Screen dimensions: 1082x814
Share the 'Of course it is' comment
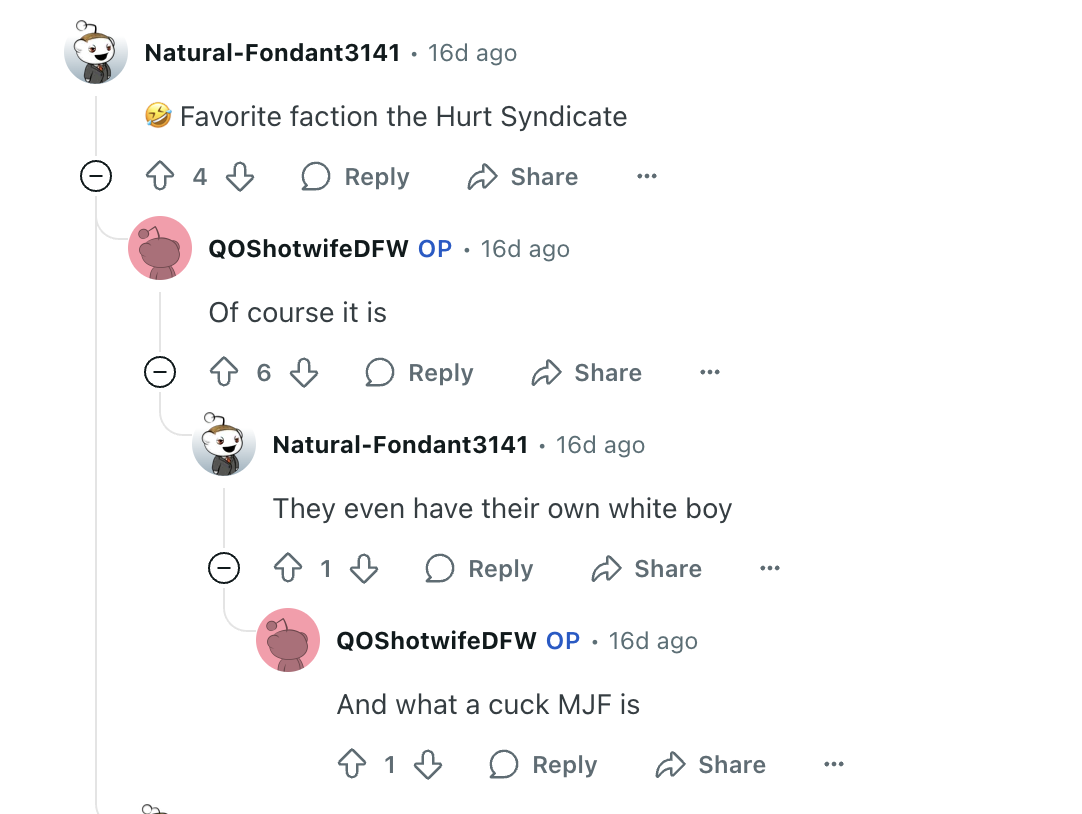tap(587, 372)
